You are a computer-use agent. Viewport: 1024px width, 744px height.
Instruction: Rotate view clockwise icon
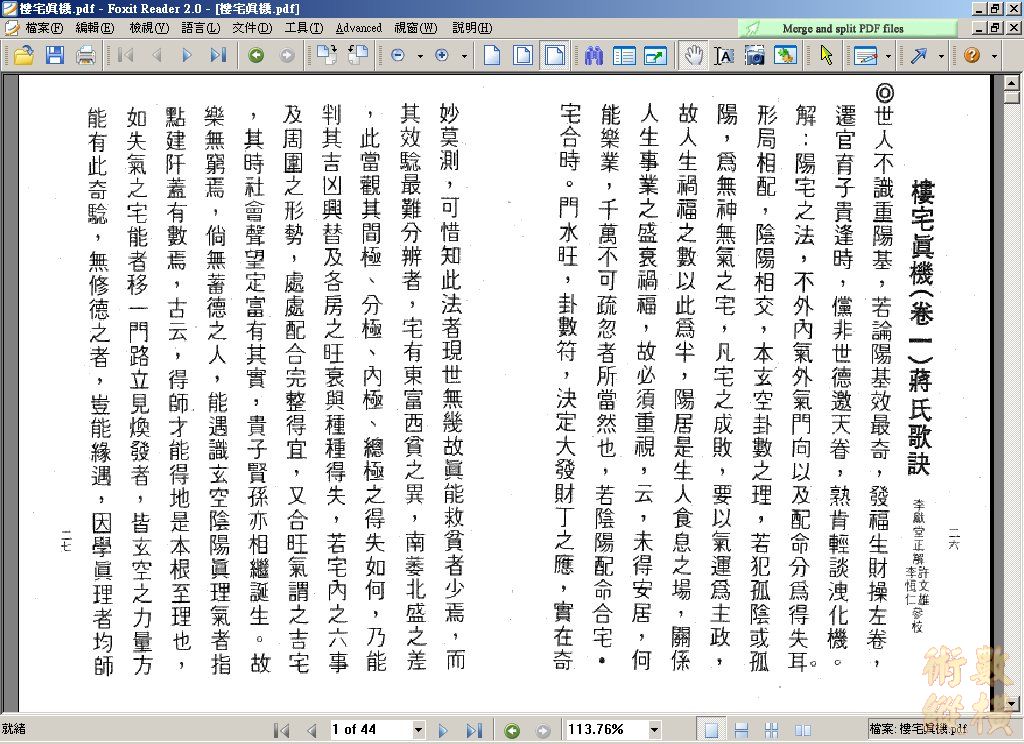(x=327, y=56)
